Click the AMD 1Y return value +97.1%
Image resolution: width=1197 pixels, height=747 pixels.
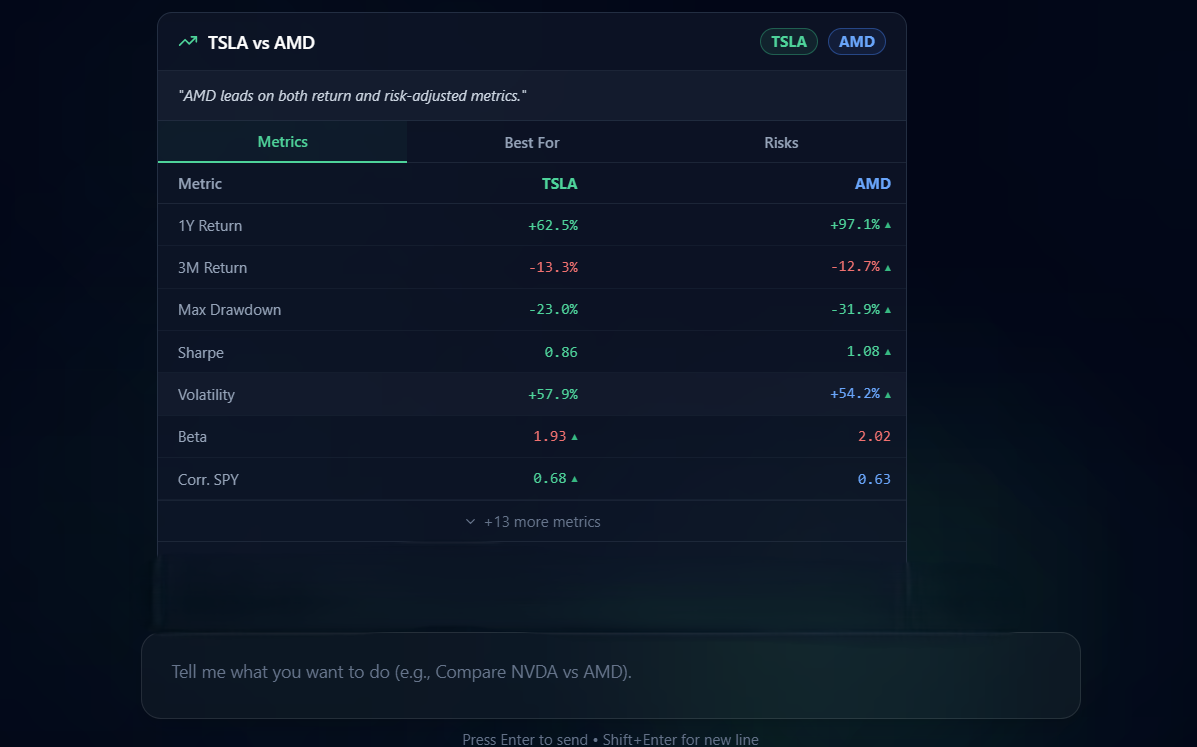(x=855, y=224)
